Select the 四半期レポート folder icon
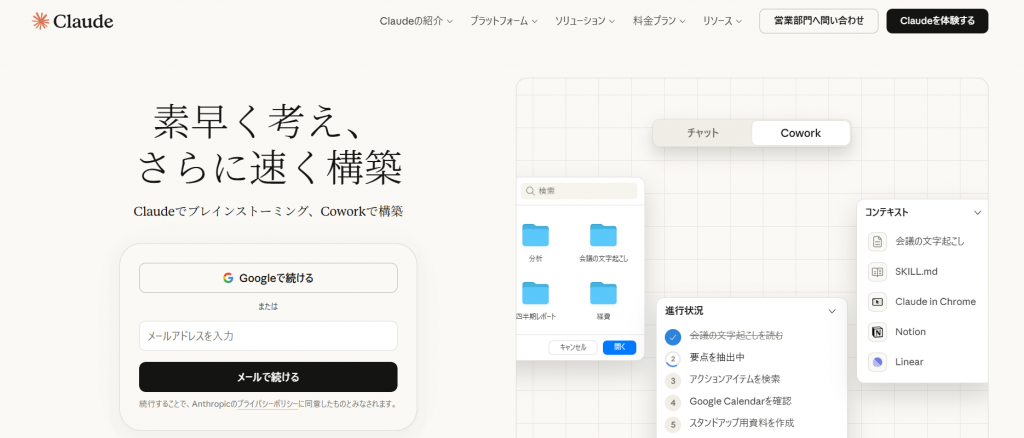This screenshot has height=438, width=1024. [x=536, y=293]
